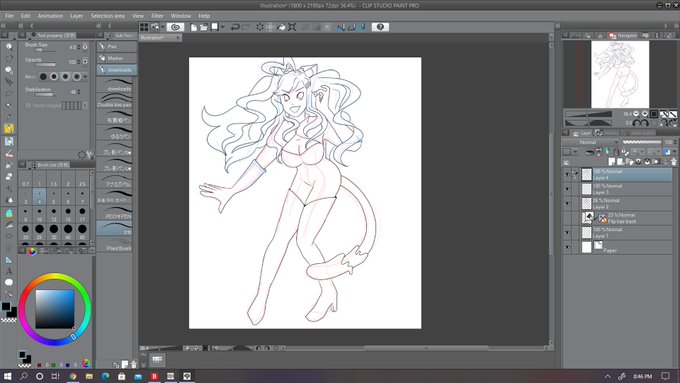The image size is (680, 383).
Task: Open the dropdown arrow beside the Clip Studio assets icon
Action: pyautogui.click(x=163, y=27)
